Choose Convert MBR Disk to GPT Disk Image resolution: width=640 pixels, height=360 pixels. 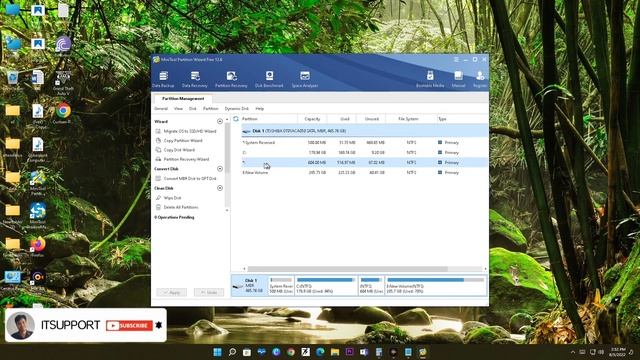[x=186, y=178]
